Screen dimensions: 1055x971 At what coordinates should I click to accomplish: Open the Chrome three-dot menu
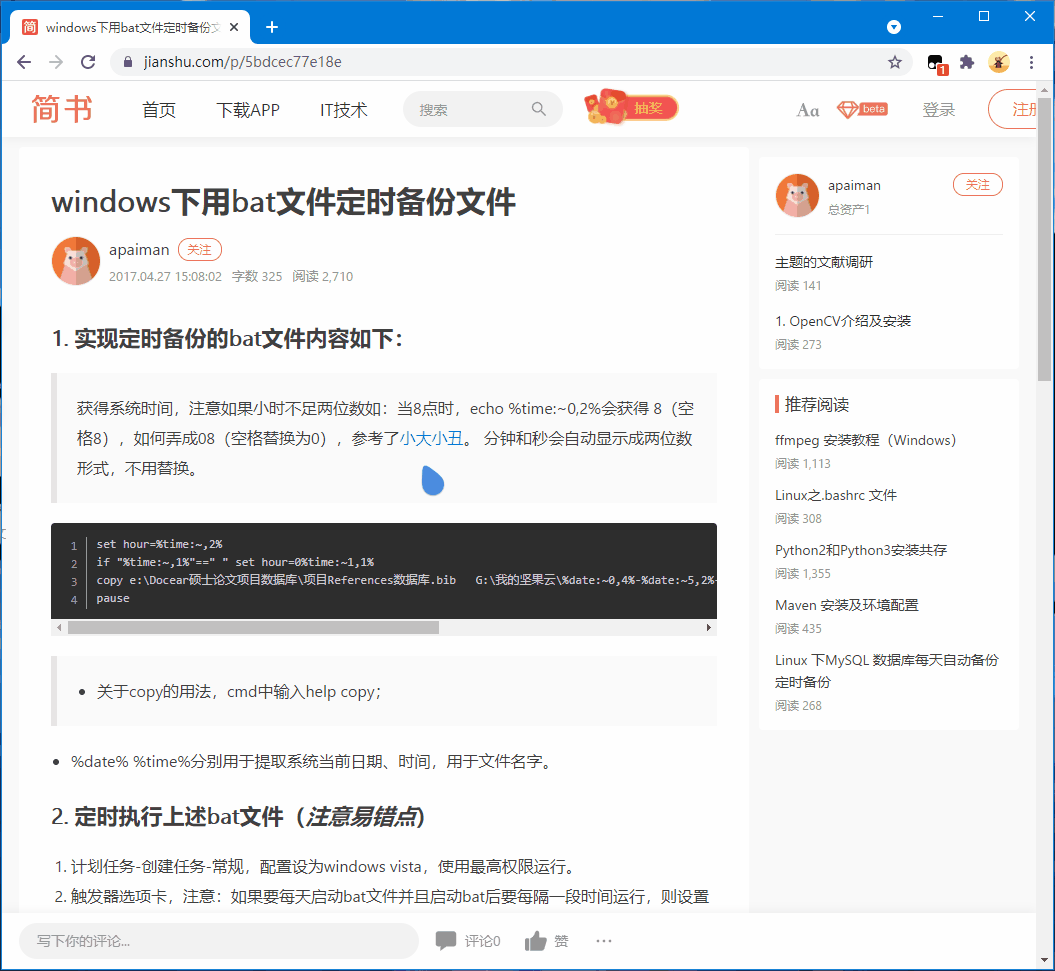(1031, 63)
